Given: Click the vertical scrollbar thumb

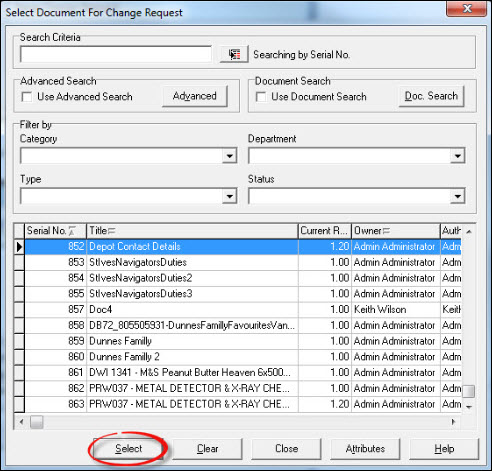Looking at the screenshot, I should click(x=469, y=391).
